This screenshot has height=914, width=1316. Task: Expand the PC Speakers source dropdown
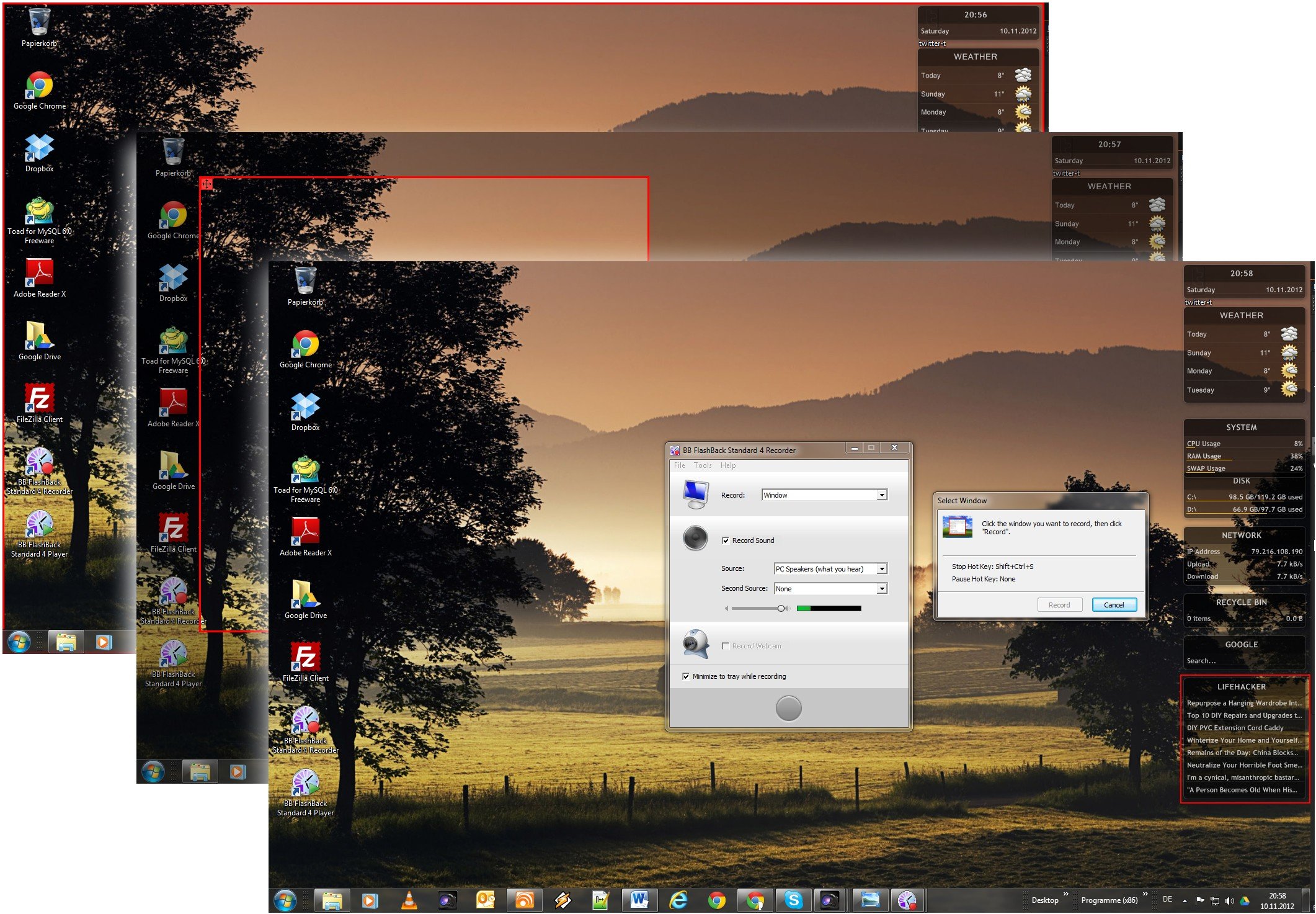pos(881,569)
